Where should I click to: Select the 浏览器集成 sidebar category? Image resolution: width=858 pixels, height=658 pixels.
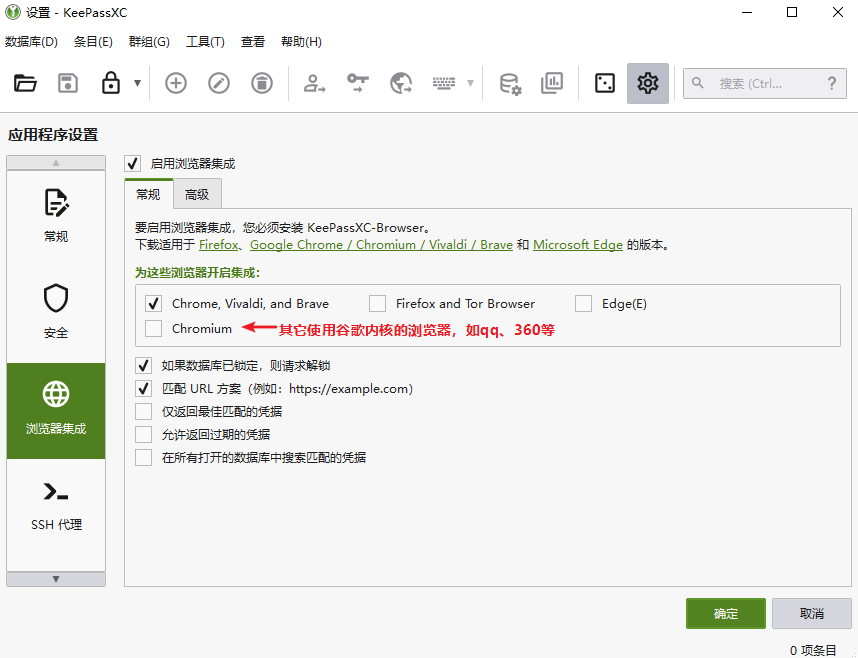[x=56, y=411]
